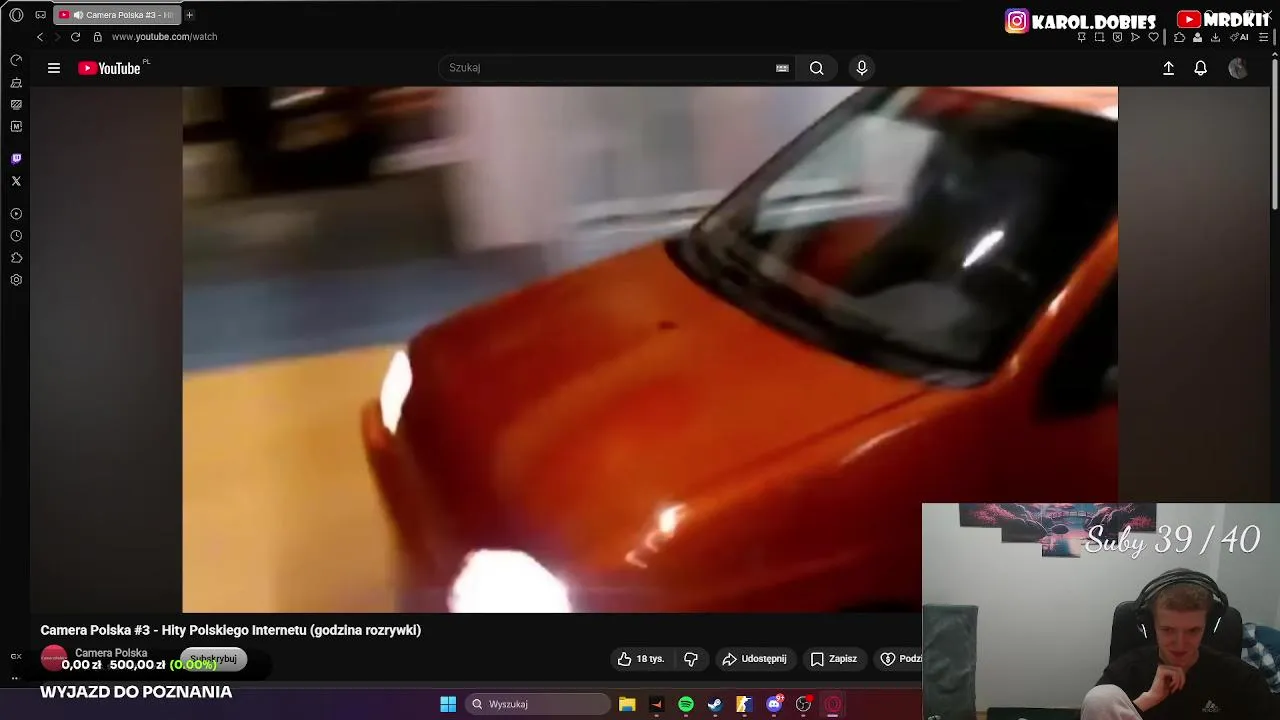The image size is (1280, 720).
Task: Open the AI assistant toolbar button
Action: point(1240,37)
